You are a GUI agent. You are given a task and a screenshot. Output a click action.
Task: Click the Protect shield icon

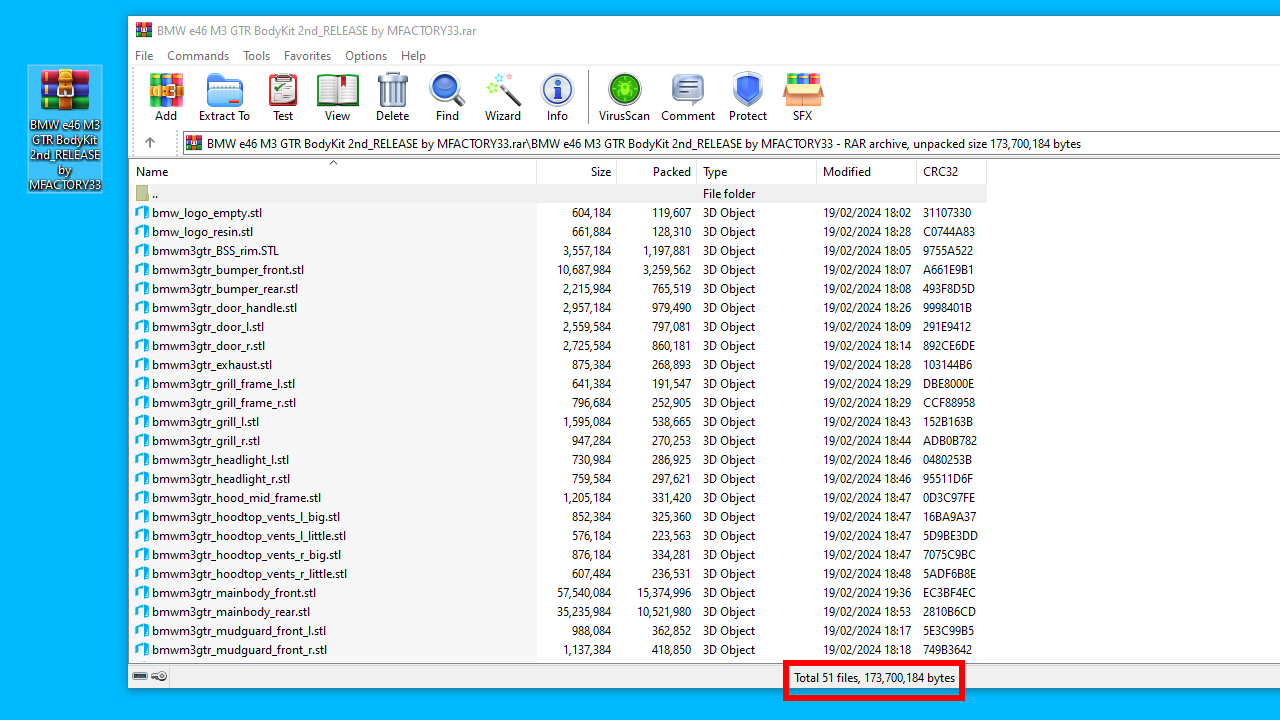(748, 97)
